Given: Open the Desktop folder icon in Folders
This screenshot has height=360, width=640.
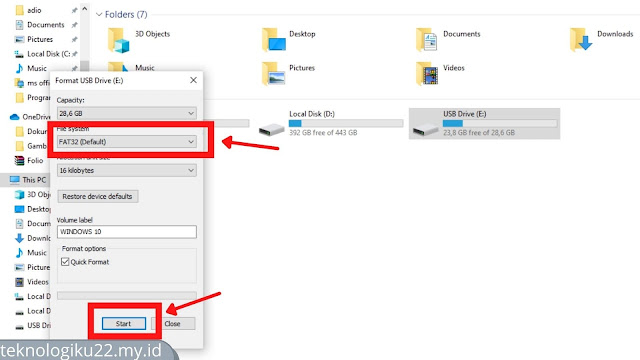Looking at the screenshot, I should pyautogui.click(x=273, y=40).
